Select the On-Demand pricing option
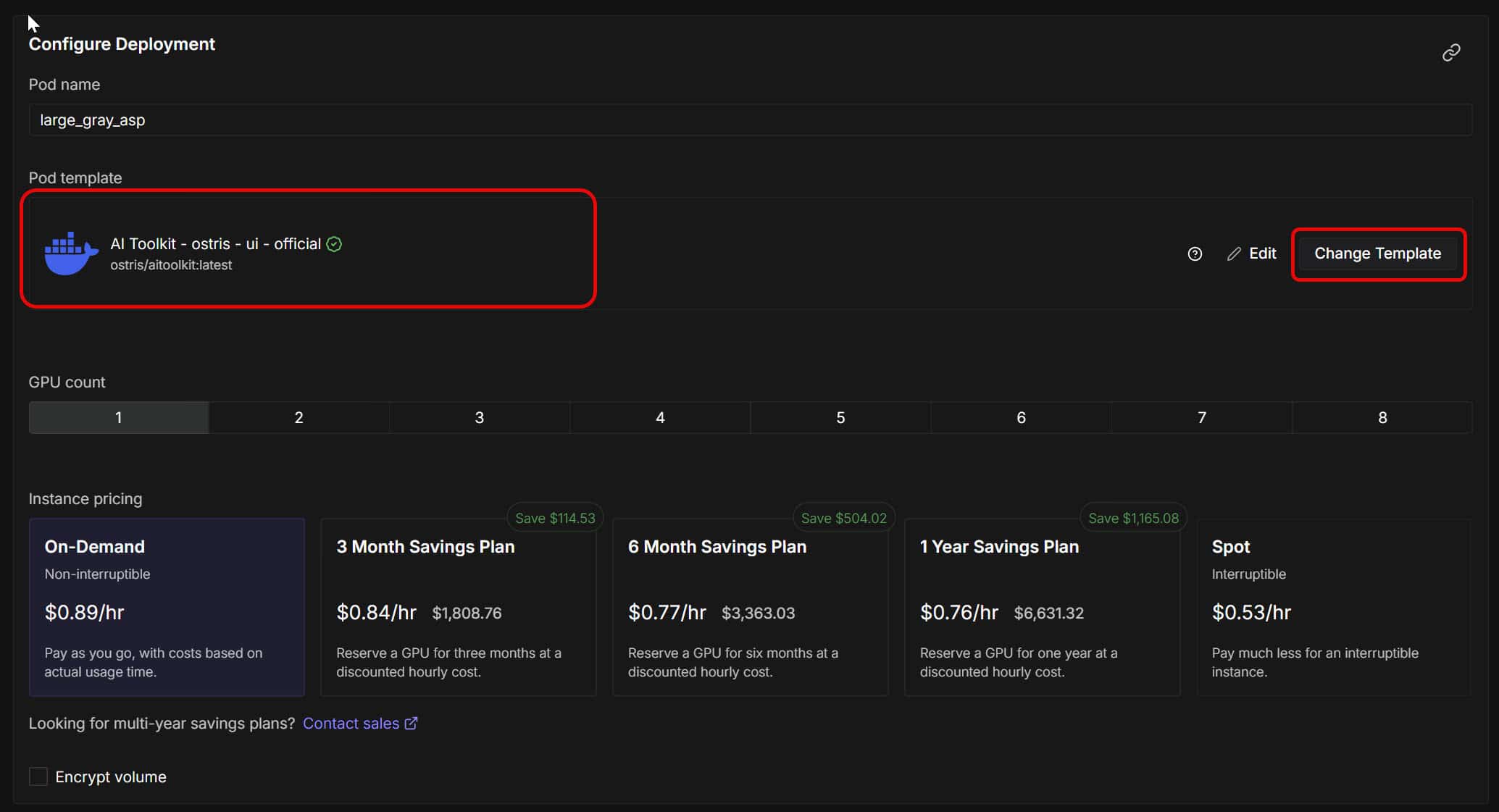Image resolution: width=1499 pixels, height=812 pixels. pyautogui.click(x=167, y=606)
